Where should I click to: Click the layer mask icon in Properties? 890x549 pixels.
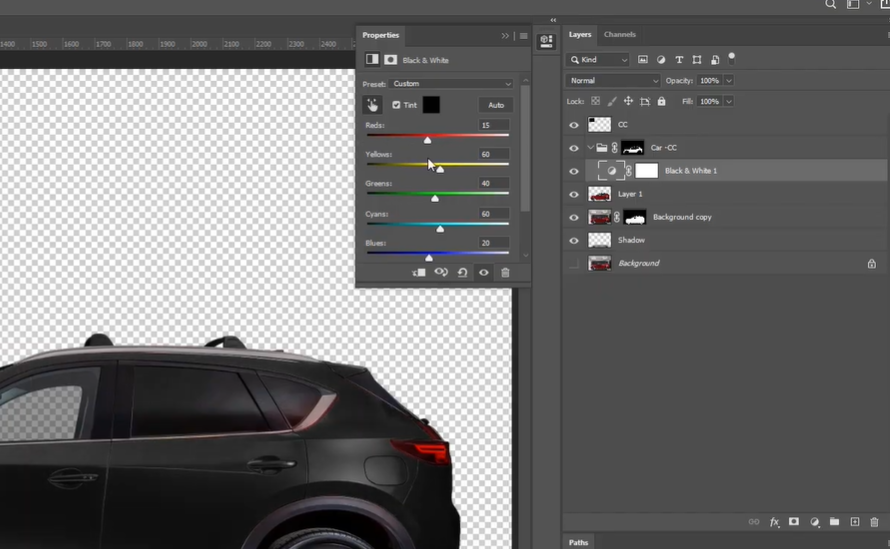391,60
